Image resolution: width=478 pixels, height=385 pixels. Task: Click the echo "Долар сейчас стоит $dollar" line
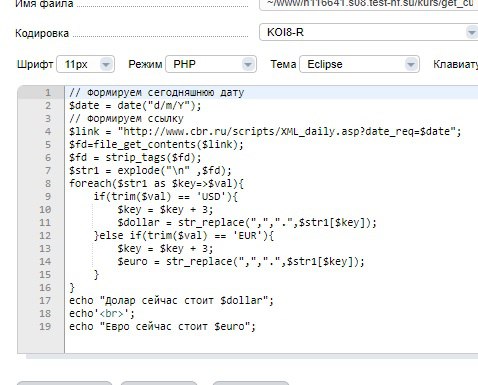point(171,300)
